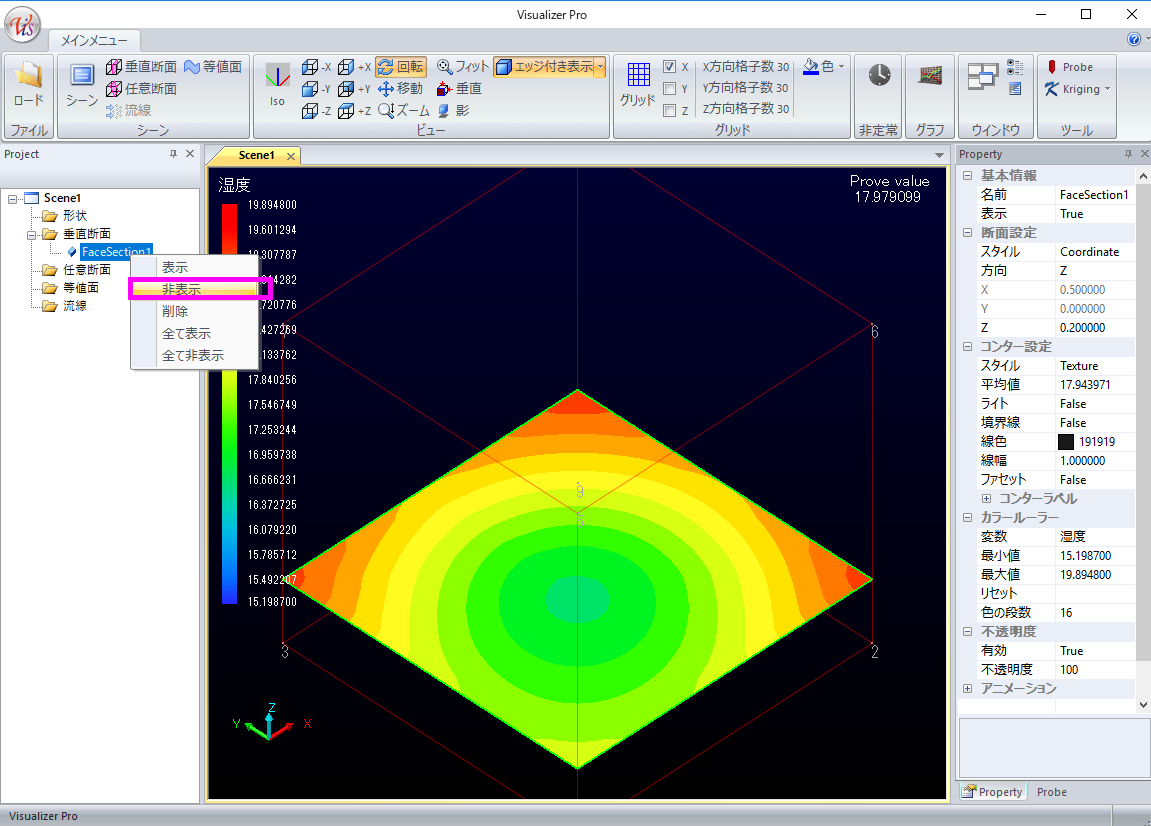Screen dimensions: 1151x826
Task: Click the ロード (Load) file icon
Action: coord(28,82)
